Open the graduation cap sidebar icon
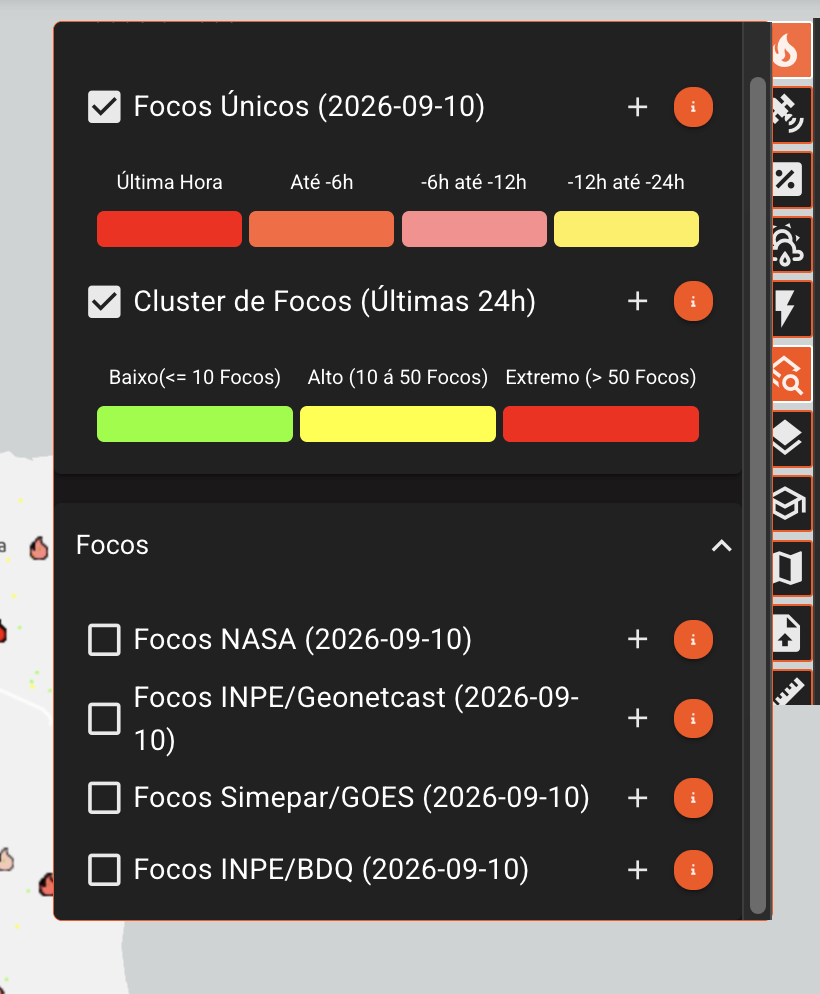Image resolution: width=820 pixels, height=994 pixels. tap(791, 503)
